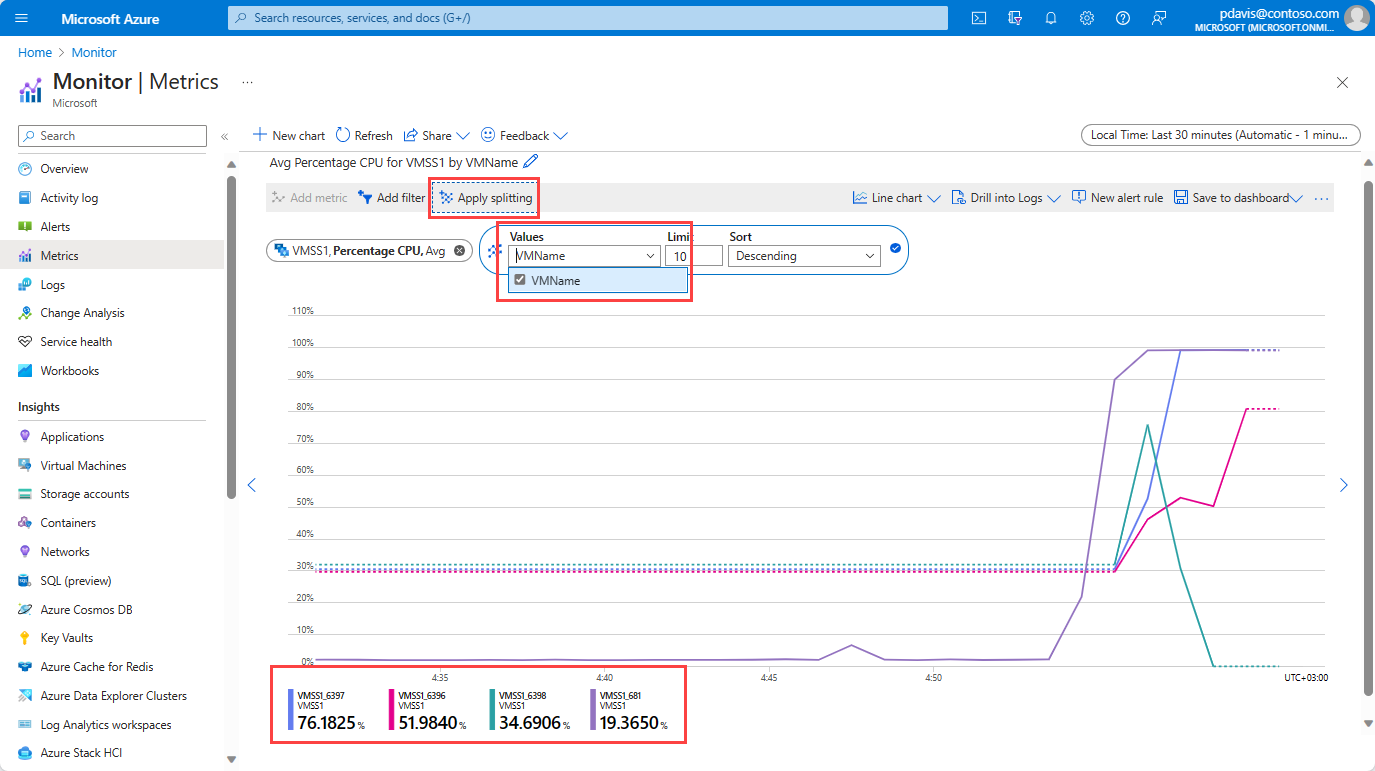
Task: Open Metrics in the left menu
Action: click(59, 256)
